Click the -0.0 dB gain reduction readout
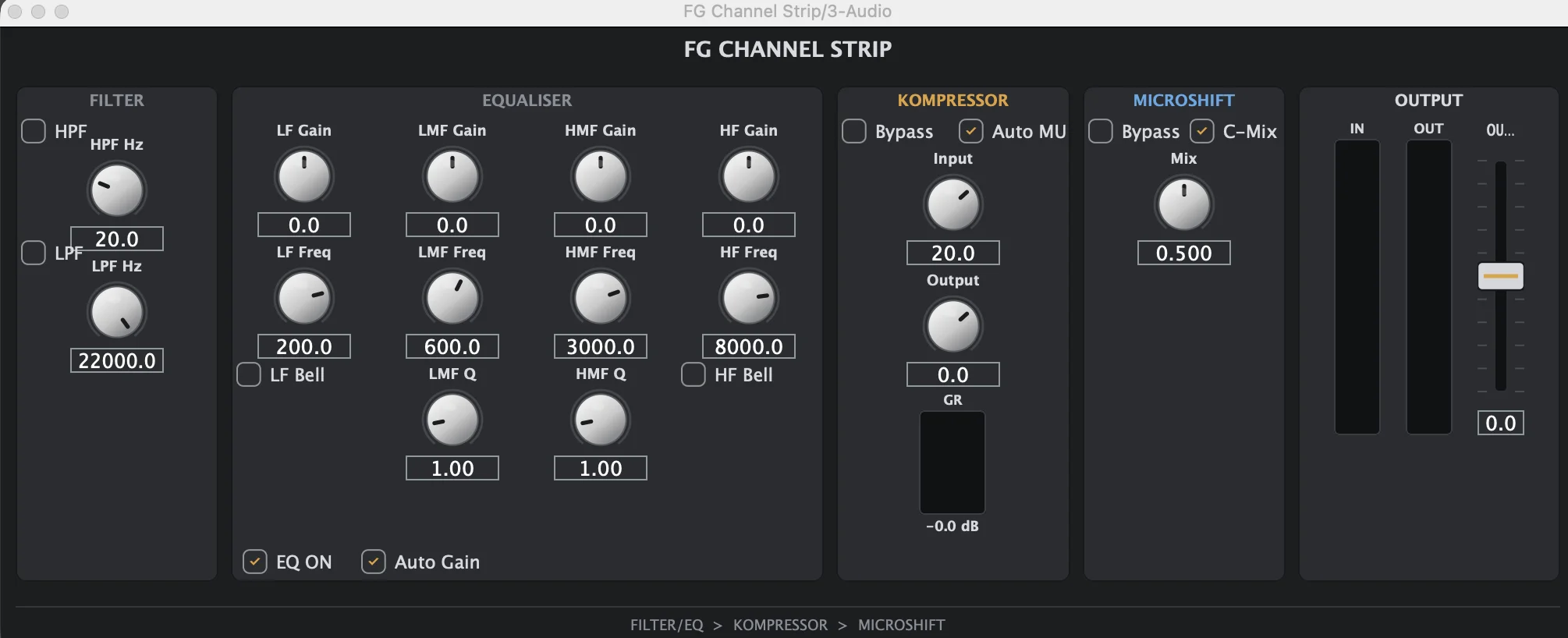Image resolution: width=1568 pixels, height=638 pixels. pos(953,526)
